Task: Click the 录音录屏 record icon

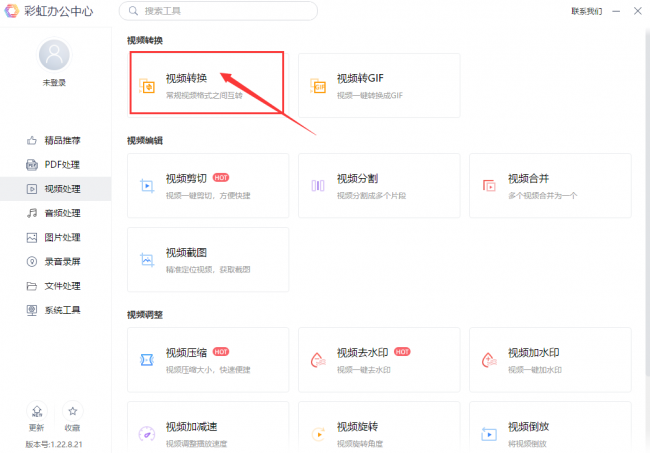Action: [x=32, y=262]
